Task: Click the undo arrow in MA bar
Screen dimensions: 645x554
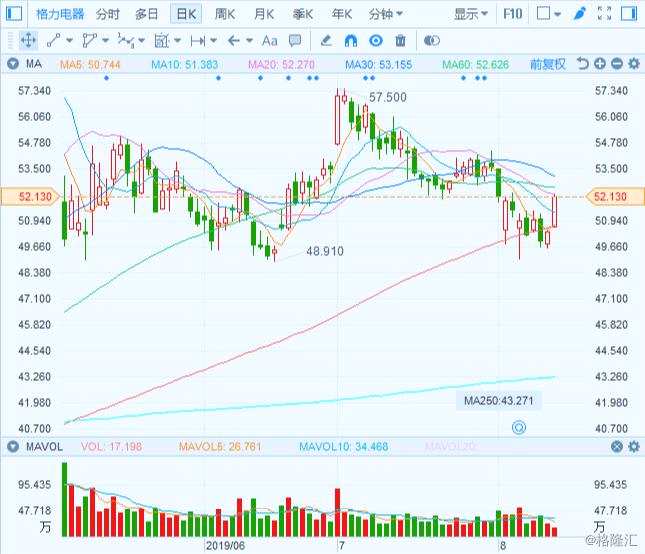Action: (582, 64)
